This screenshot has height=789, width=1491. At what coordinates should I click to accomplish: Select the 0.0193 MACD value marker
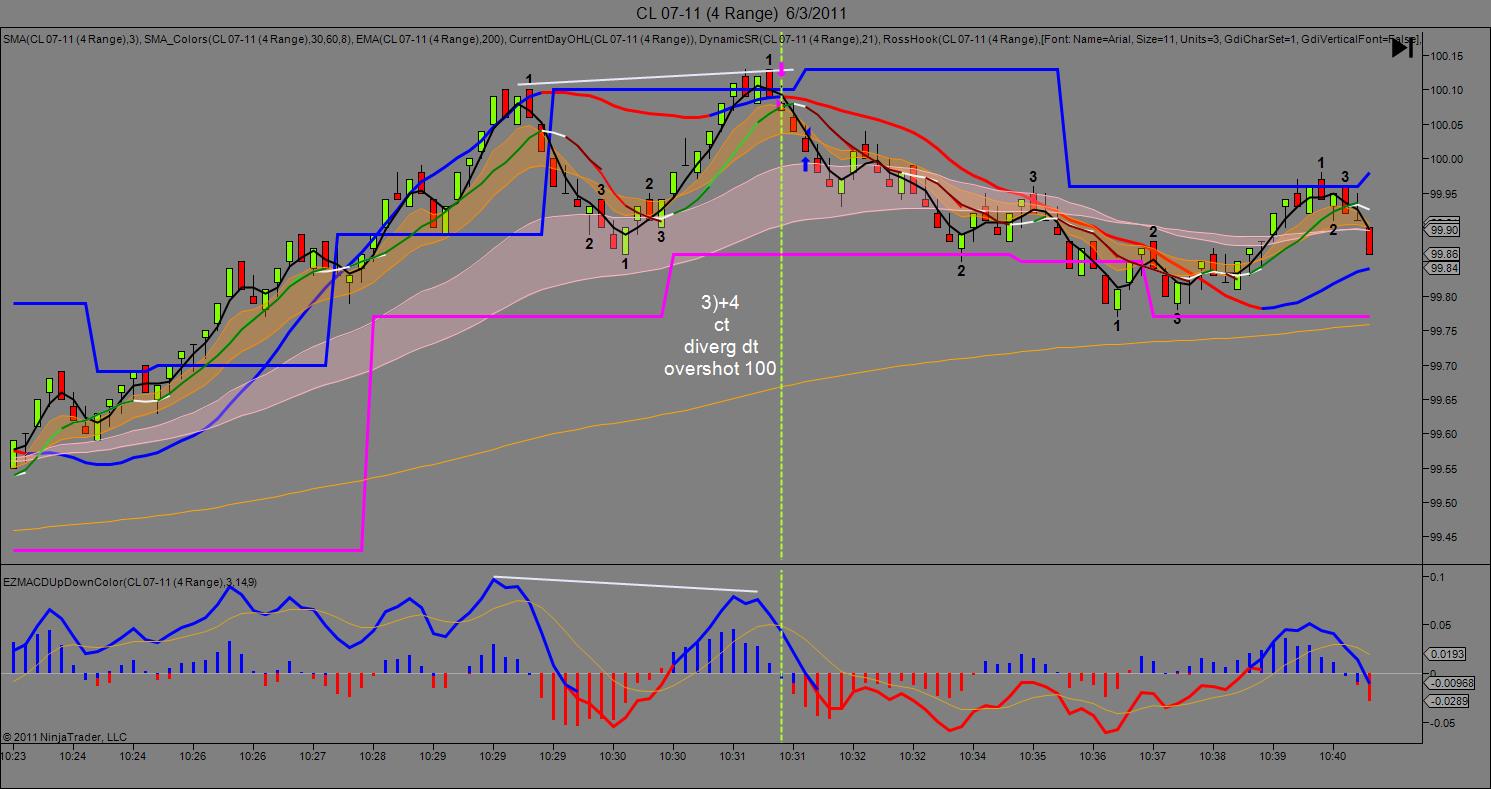1446,654
